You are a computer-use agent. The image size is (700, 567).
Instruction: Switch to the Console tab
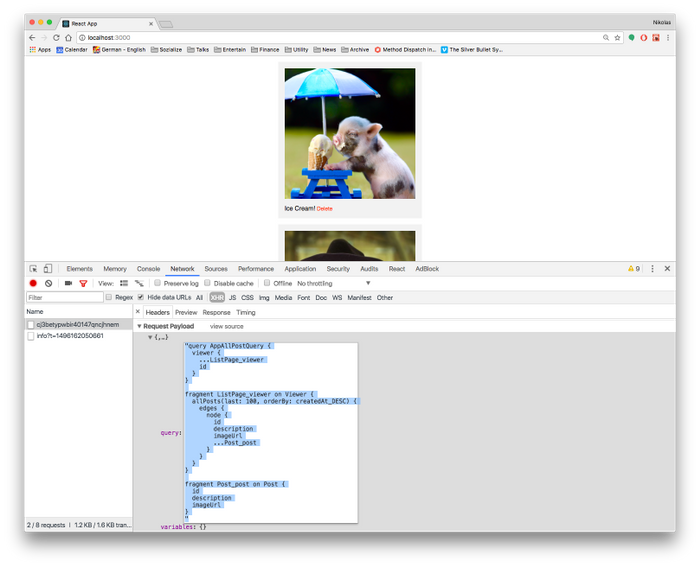[x=148, y=269]
